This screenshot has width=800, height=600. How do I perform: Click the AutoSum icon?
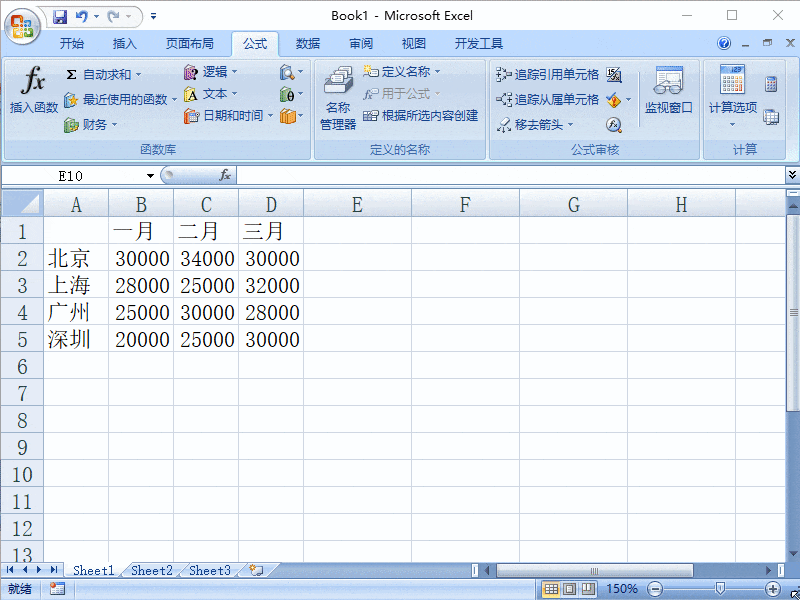[x=72, y=73]
